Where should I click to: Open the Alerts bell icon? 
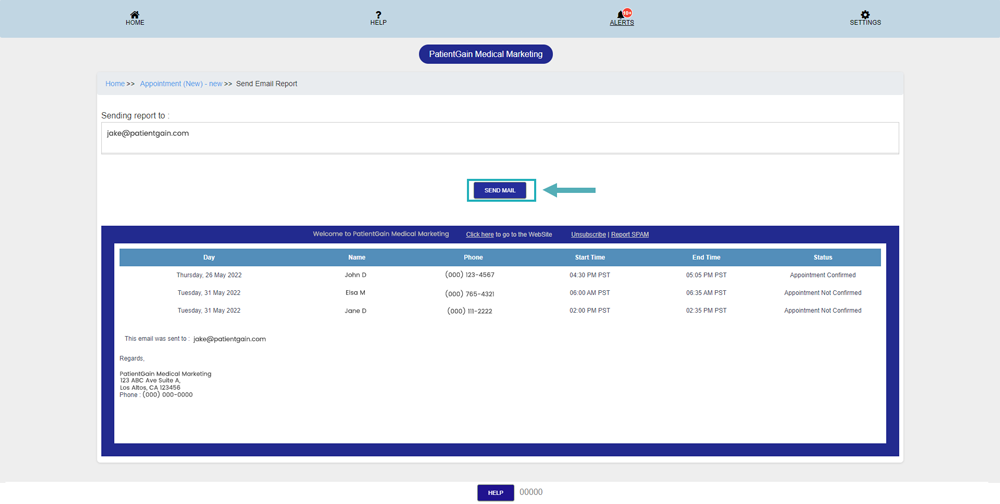pos(620,15)
